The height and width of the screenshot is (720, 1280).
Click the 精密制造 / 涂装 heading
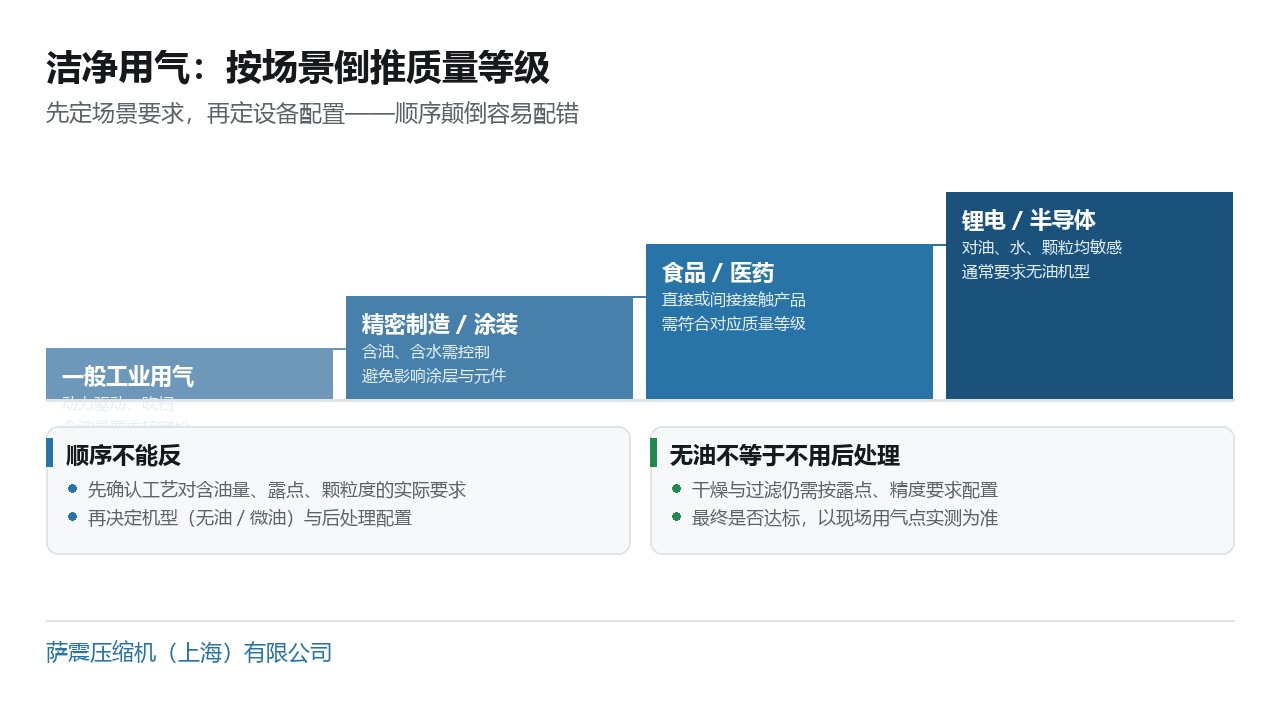pos(439,325)
